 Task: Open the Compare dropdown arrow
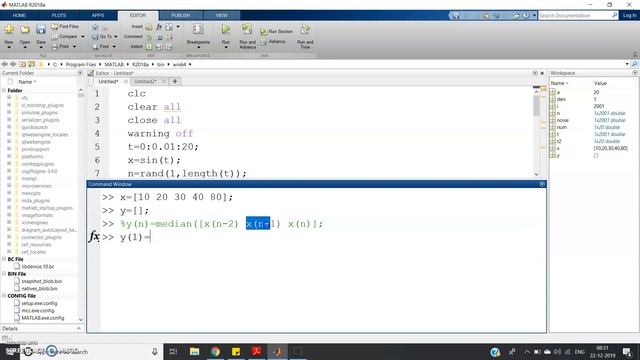click(x=83, y=37)
